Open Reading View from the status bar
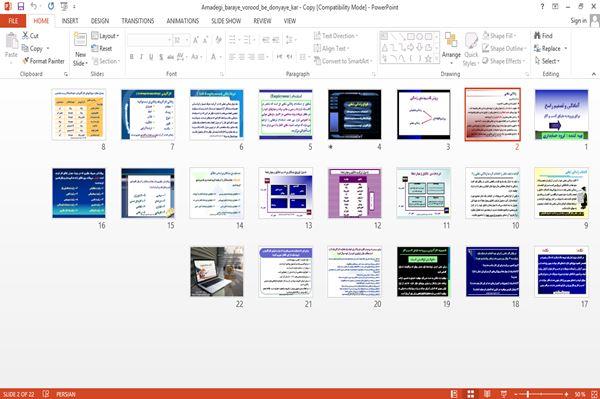600x399 pixels. click(x=487, y=394)
